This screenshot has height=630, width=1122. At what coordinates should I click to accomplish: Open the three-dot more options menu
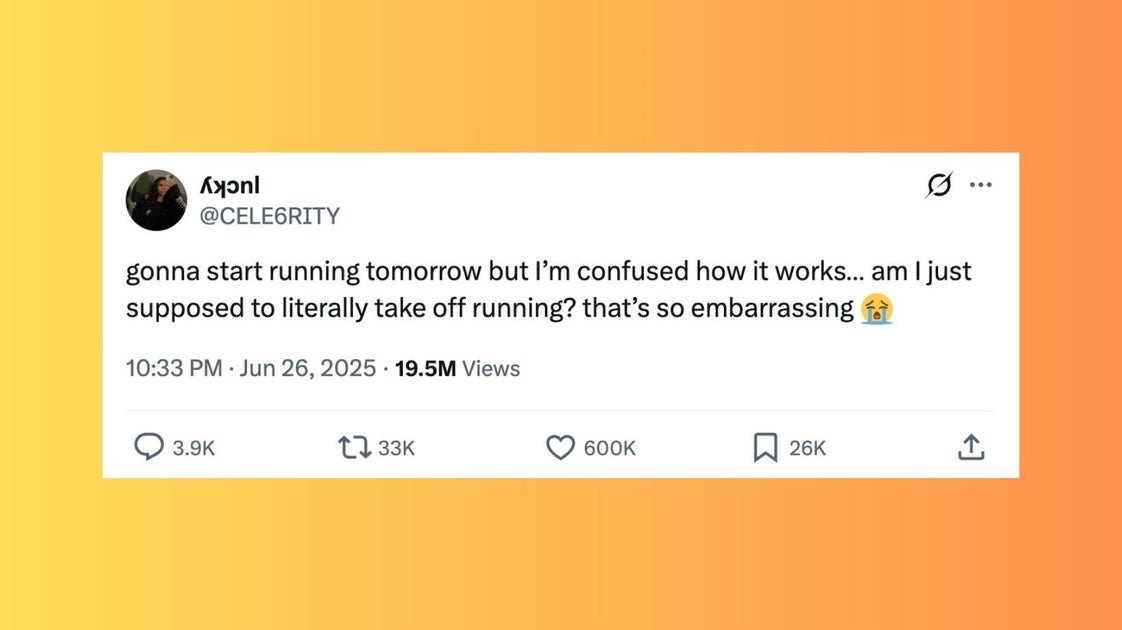(981, 185)
